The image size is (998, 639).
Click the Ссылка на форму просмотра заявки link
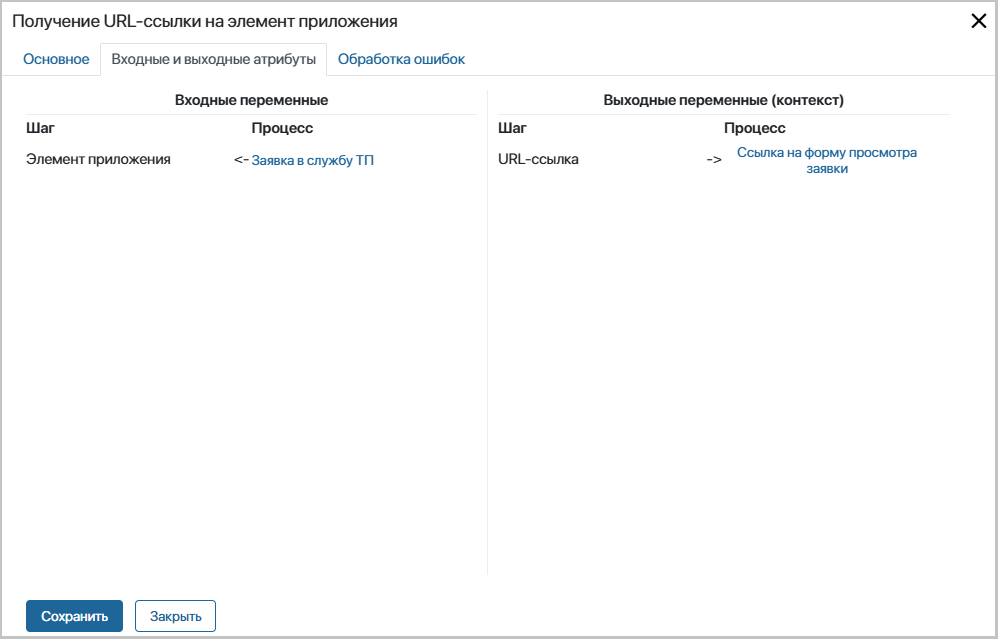point(827,160)
